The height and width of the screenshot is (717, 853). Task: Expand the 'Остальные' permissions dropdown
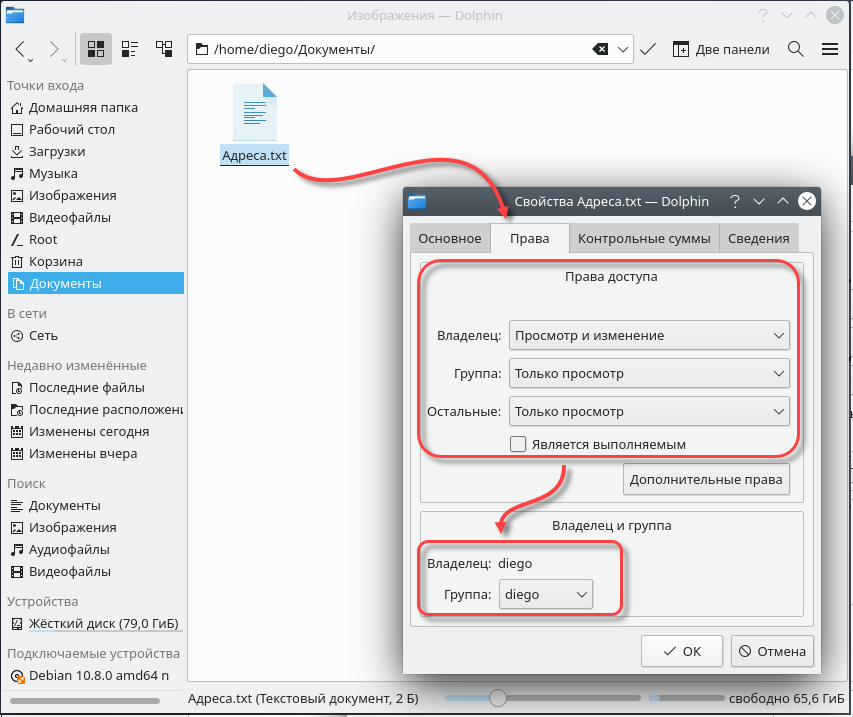pos(649,411)
